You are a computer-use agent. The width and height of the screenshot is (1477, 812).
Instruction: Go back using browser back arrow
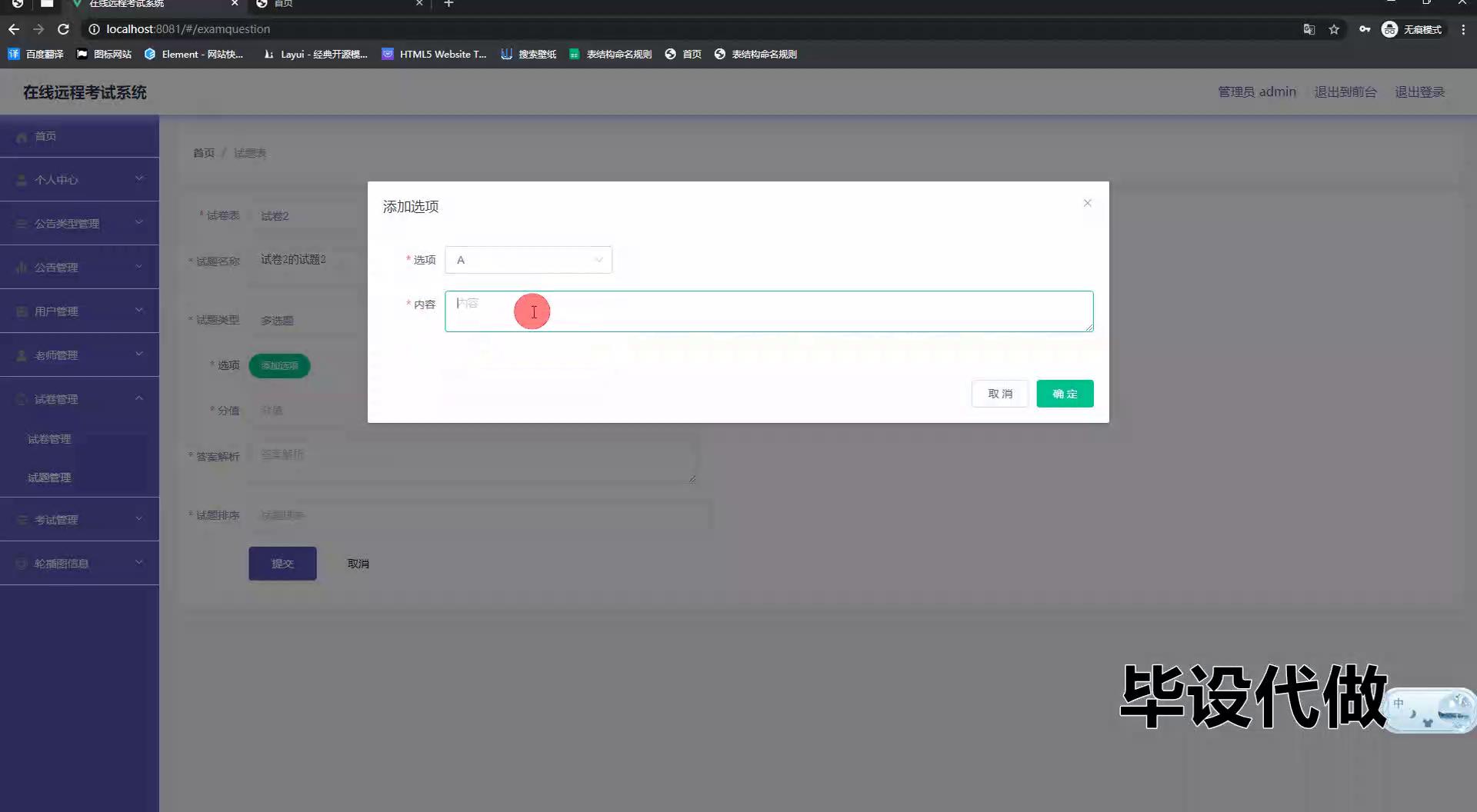coord(14,29)
